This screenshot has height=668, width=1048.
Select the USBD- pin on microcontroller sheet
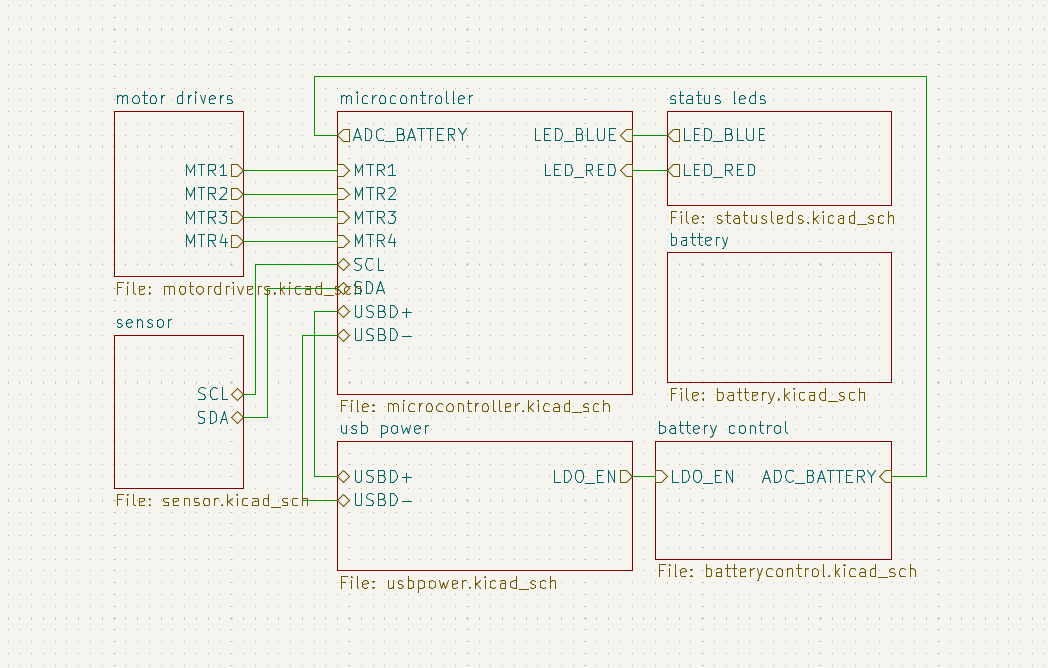tap(375, 335)
